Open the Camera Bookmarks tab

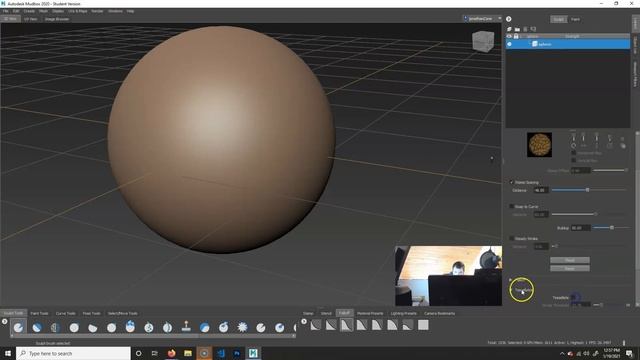click(x=439, y=313)
